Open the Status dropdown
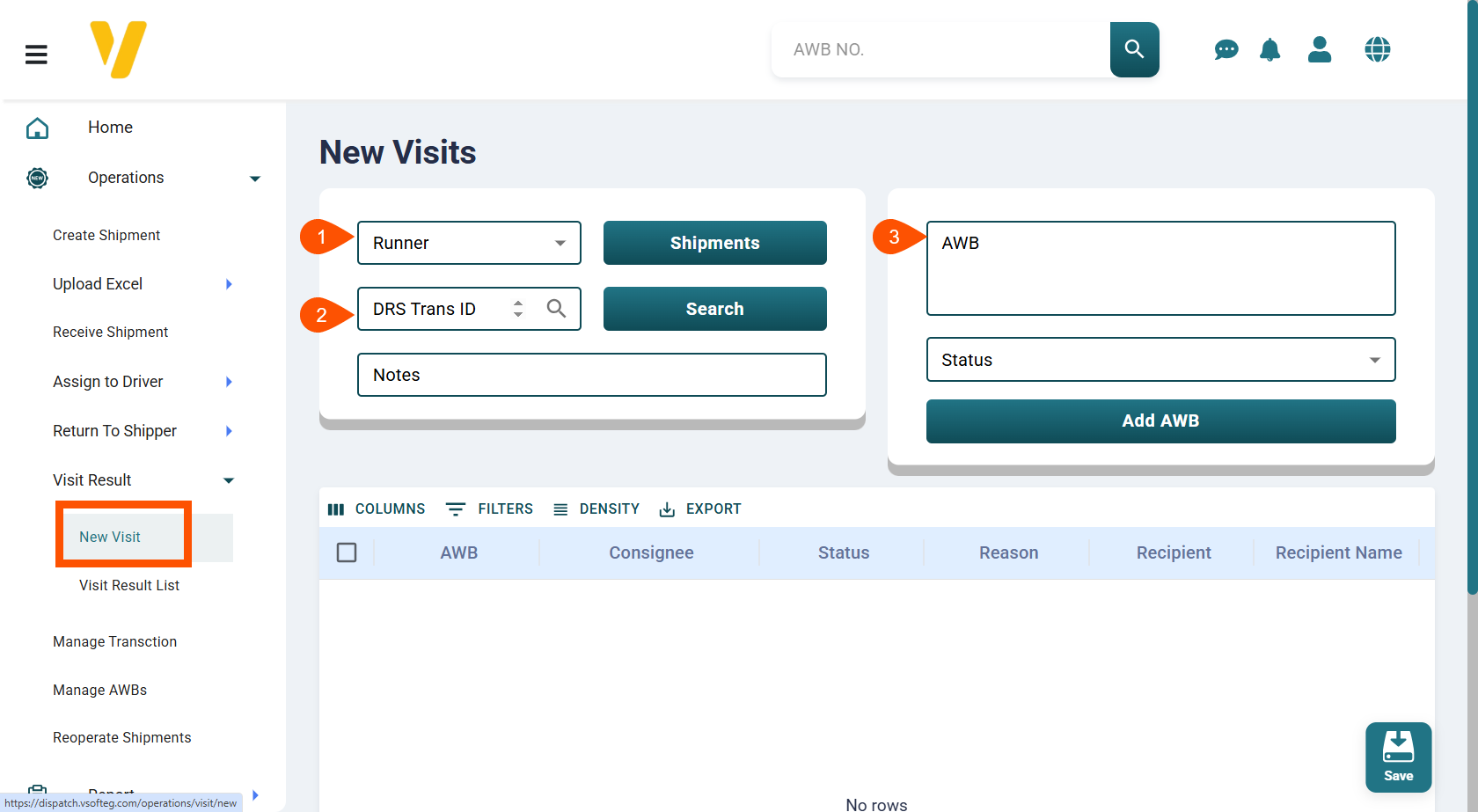 point(1160,360)
